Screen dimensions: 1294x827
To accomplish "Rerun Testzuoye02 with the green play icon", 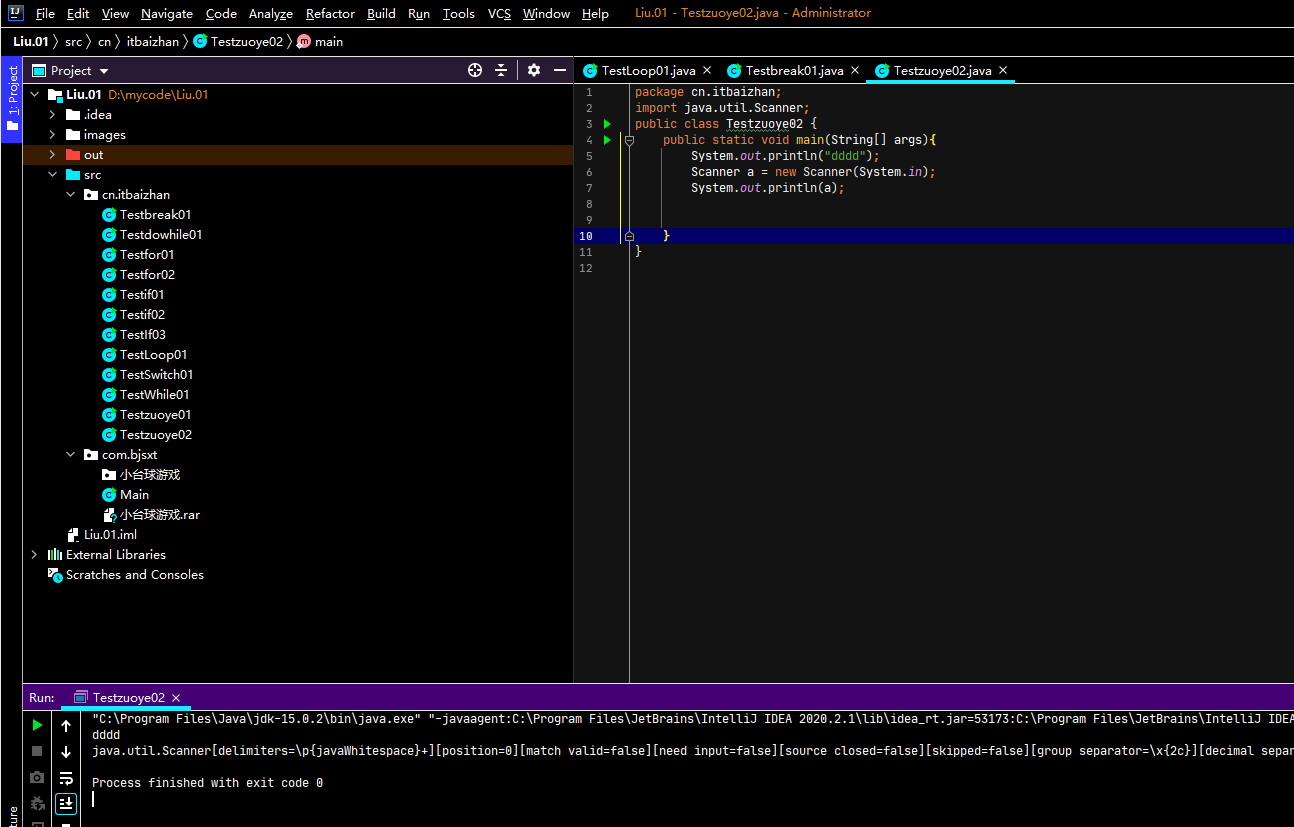I will coord(37,725).
